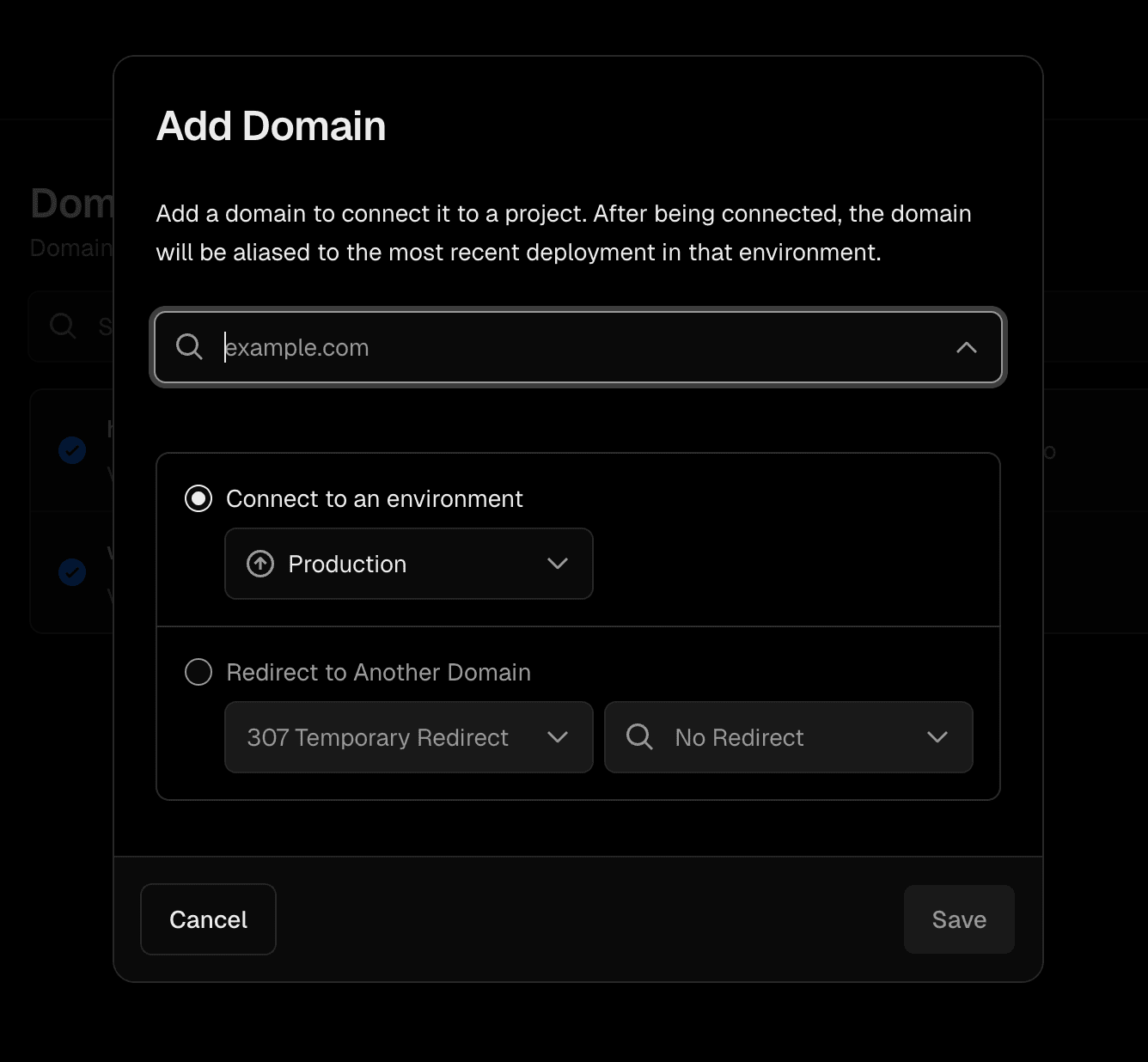Click the magnifier icon in the example.com field

point(189,347)
